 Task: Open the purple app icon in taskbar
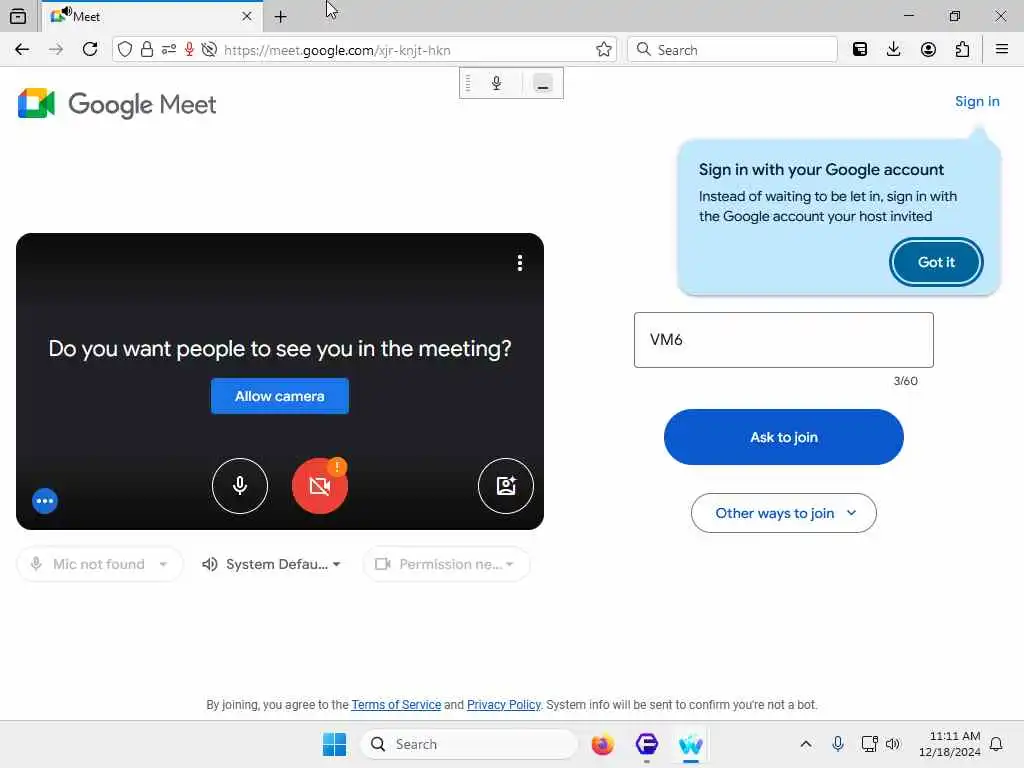pos(647,744)
